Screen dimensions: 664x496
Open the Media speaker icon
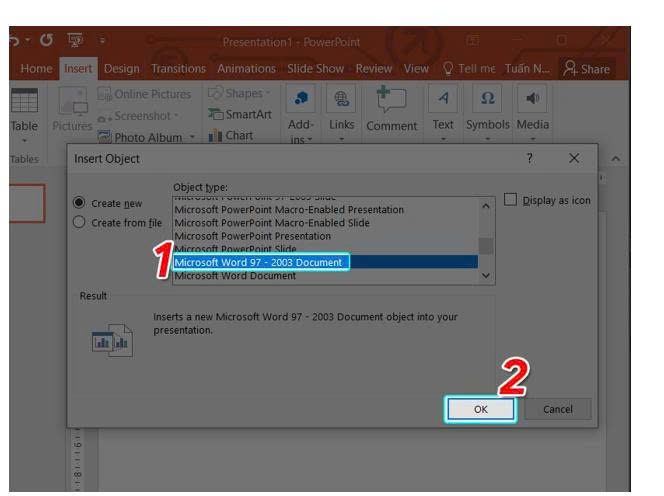pyautogui.click(x=532, y=99)
